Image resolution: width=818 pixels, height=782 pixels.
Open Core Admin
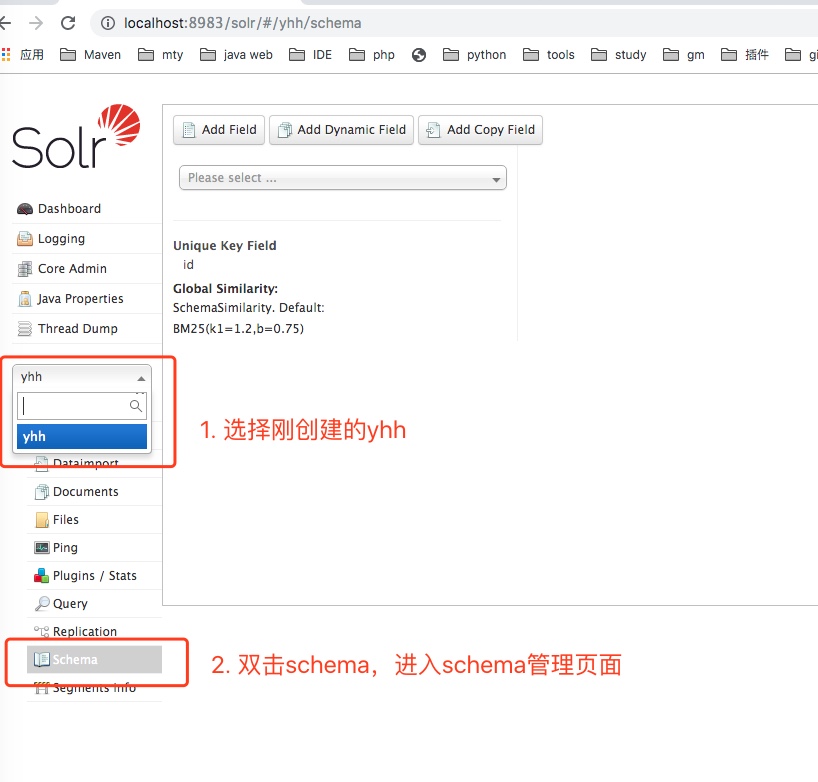(70, 268)
